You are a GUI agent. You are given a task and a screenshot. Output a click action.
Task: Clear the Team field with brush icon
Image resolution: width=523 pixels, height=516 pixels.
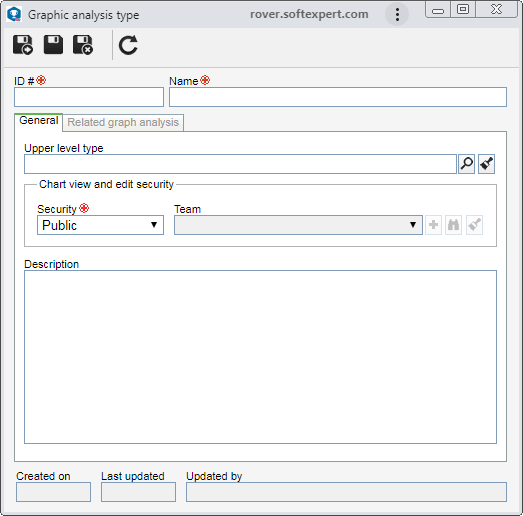pyautogui.click(x=474, y=225)
